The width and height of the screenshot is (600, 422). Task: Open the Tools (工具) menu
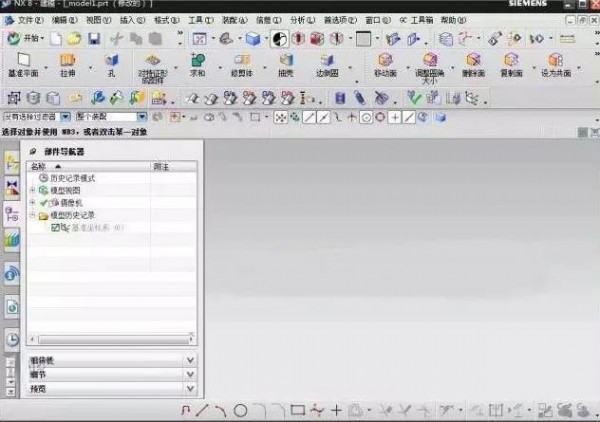(x=201, y=20)
